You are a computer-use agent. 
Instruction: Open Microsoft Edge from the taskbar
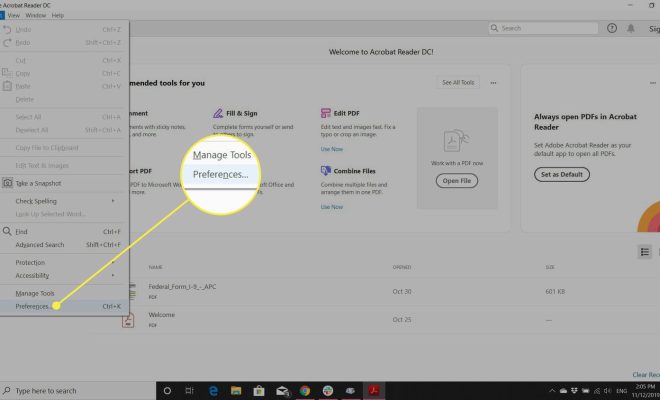click(213, 391)
